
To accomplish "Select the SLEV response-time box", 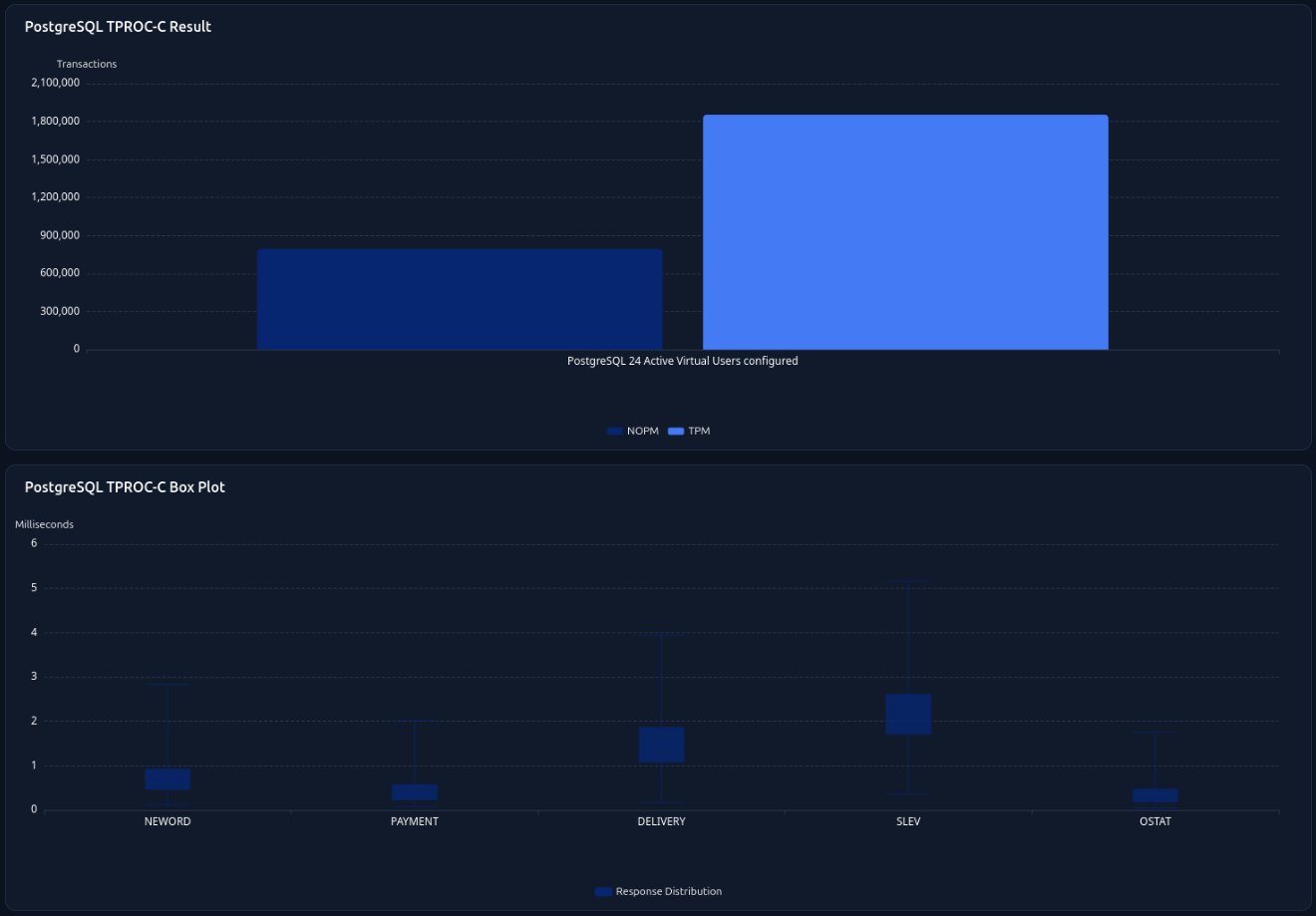I will (908, 714).
